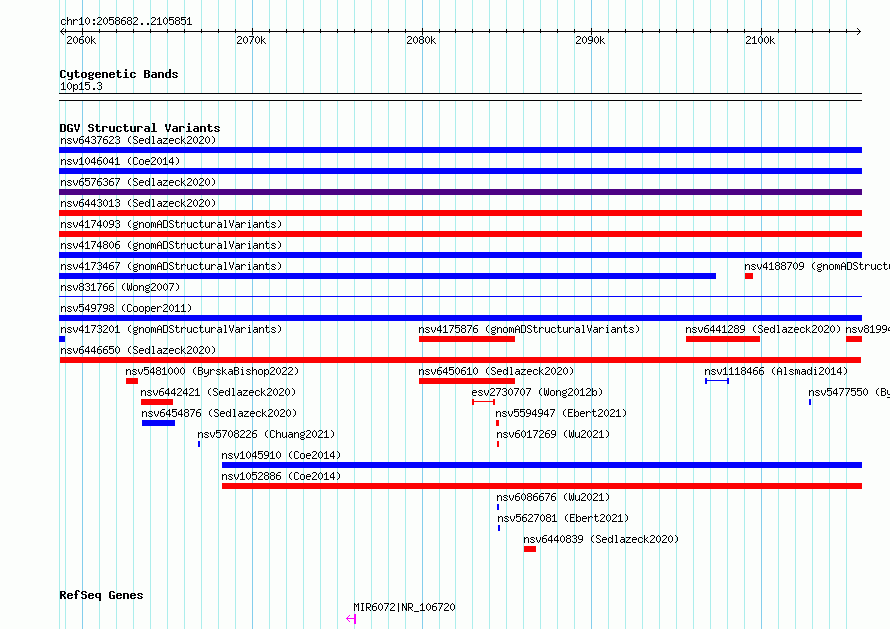The height and width of the screenshot is (629, 890).
Task: Select nsv4175876 (gnomADStructuralVariants) label
Action: pos(529,329)
